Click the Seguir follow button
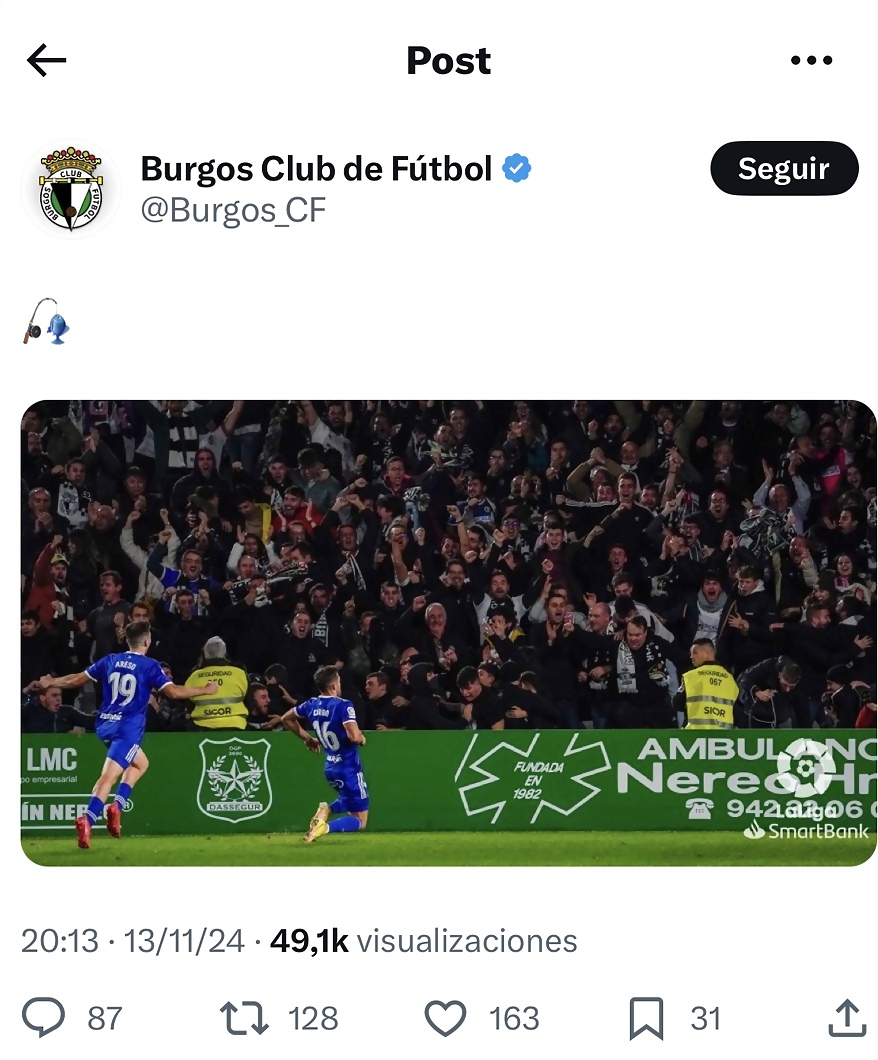 pyautogui.click(x=784, y=168)
